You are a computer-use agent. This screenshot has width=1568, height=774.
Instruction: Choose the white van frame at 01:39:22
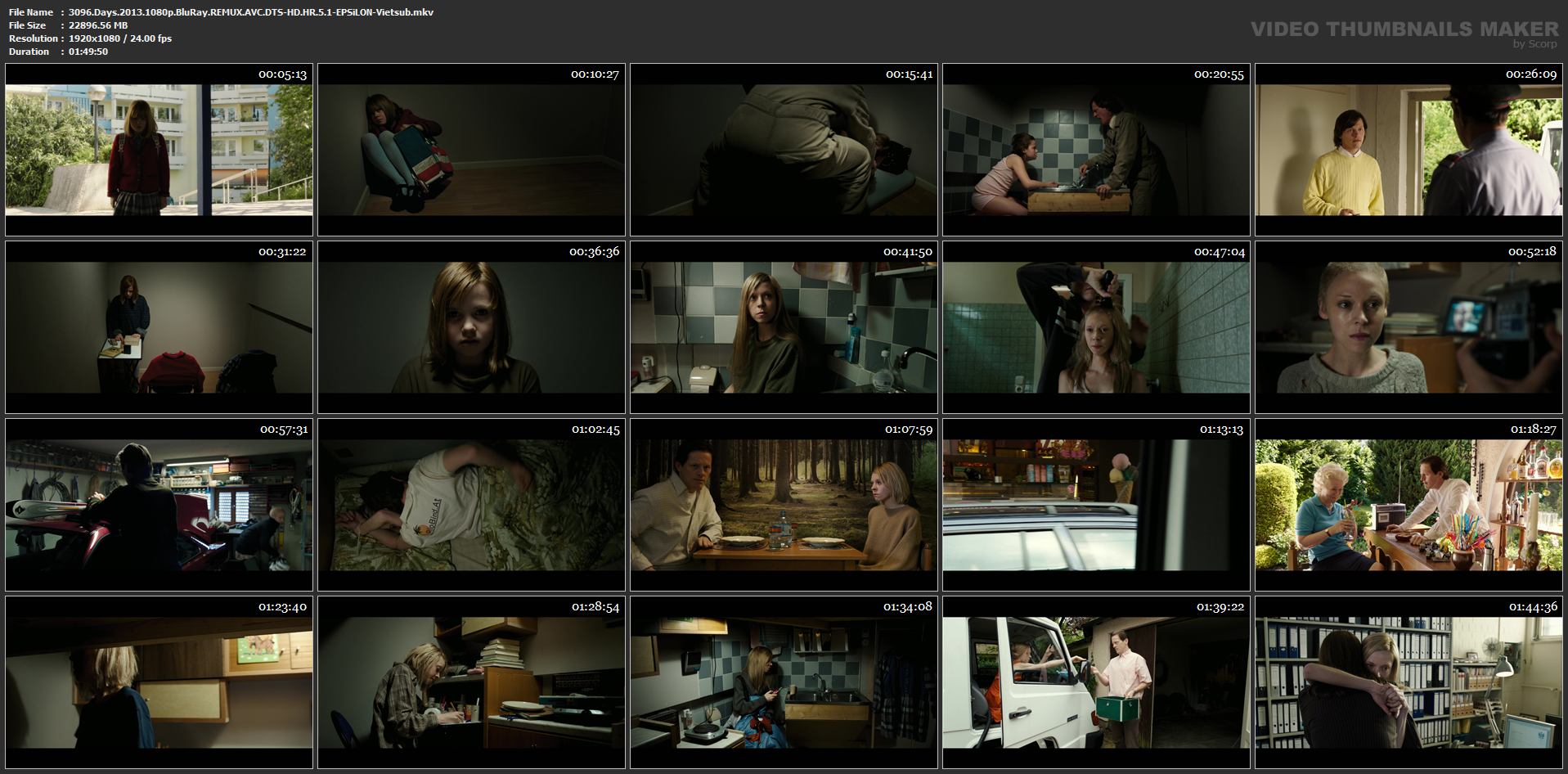tap(1096, 682)
